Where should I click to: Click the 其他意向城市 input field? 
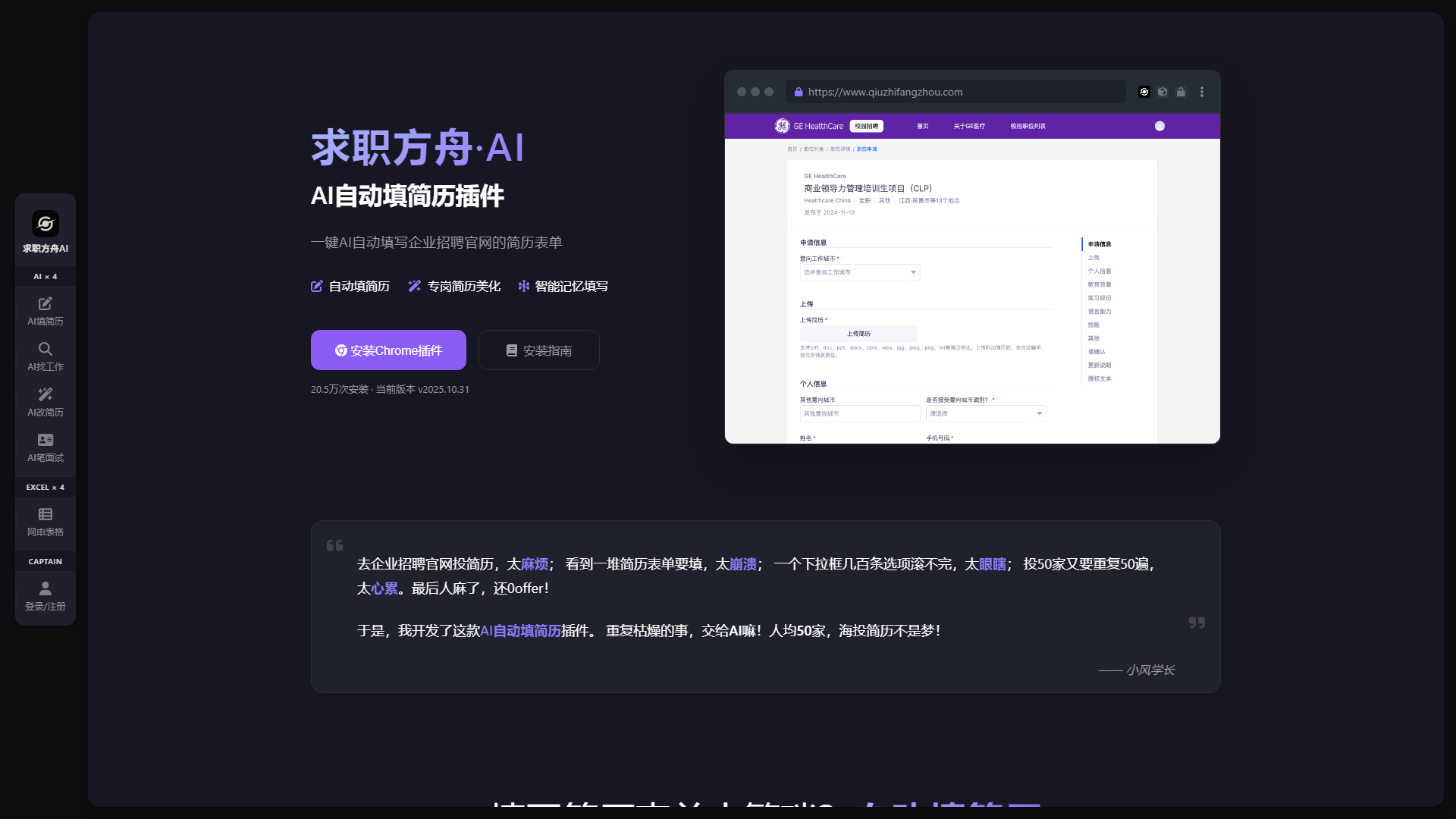(x=860, y=413)
